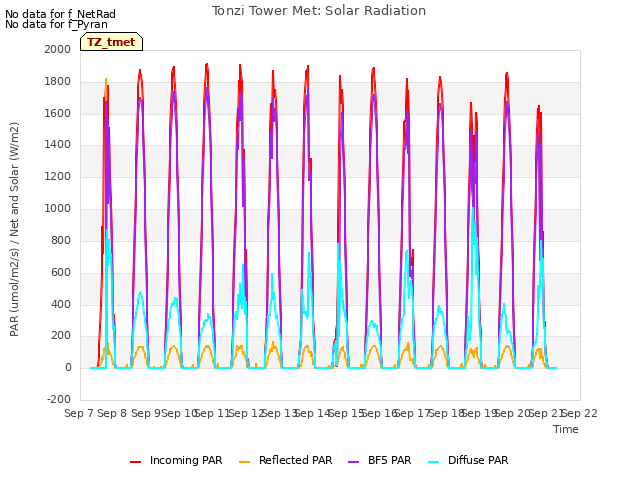The width and height of the screenshot is (640, 480).
Task: Click the 'No data for f_Pyran' message
Action: pos(56,24)
